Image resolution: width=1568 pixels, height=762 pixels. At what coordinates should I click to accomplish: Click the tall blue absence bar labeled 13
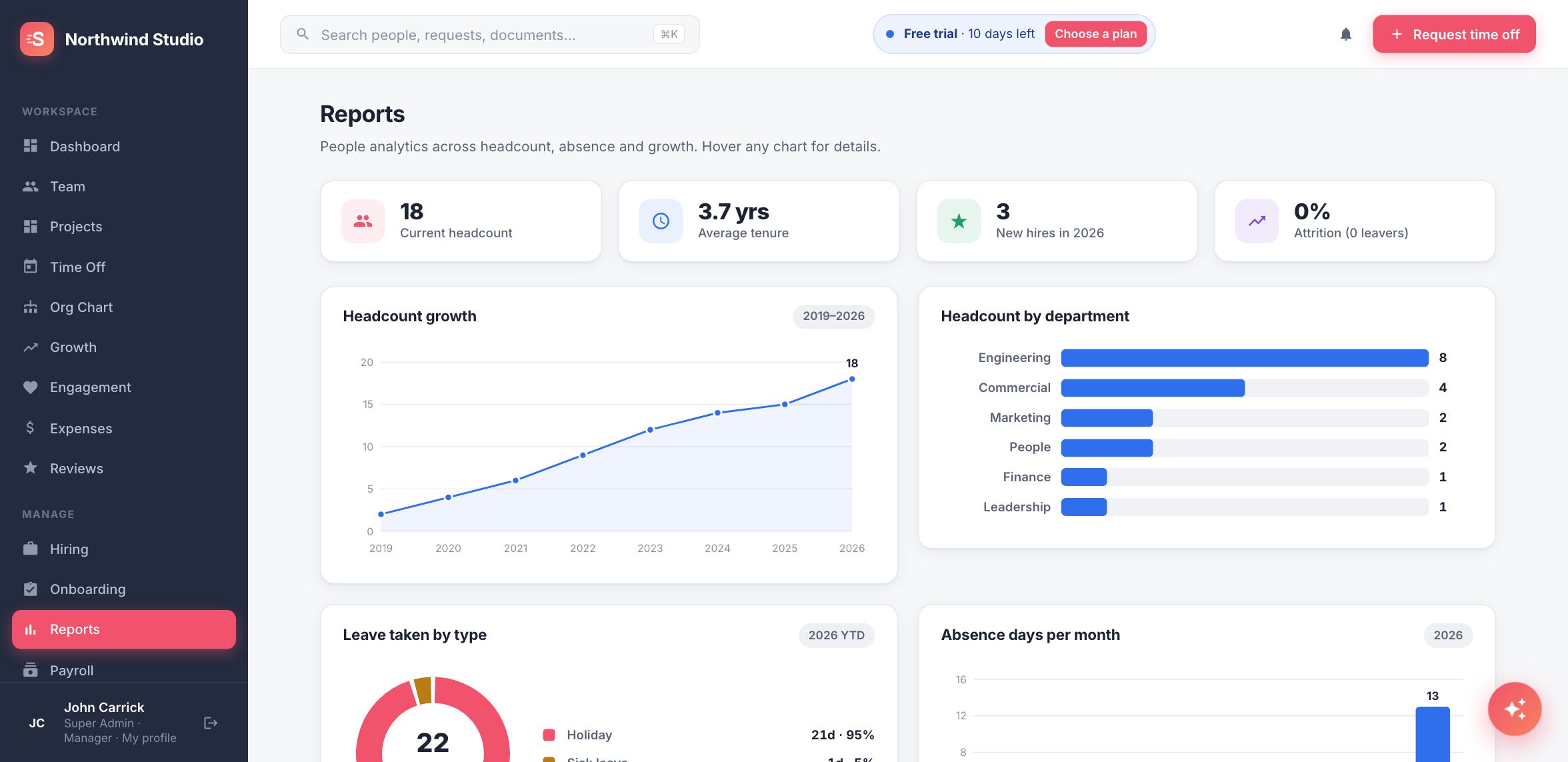tap(1432, 734)
